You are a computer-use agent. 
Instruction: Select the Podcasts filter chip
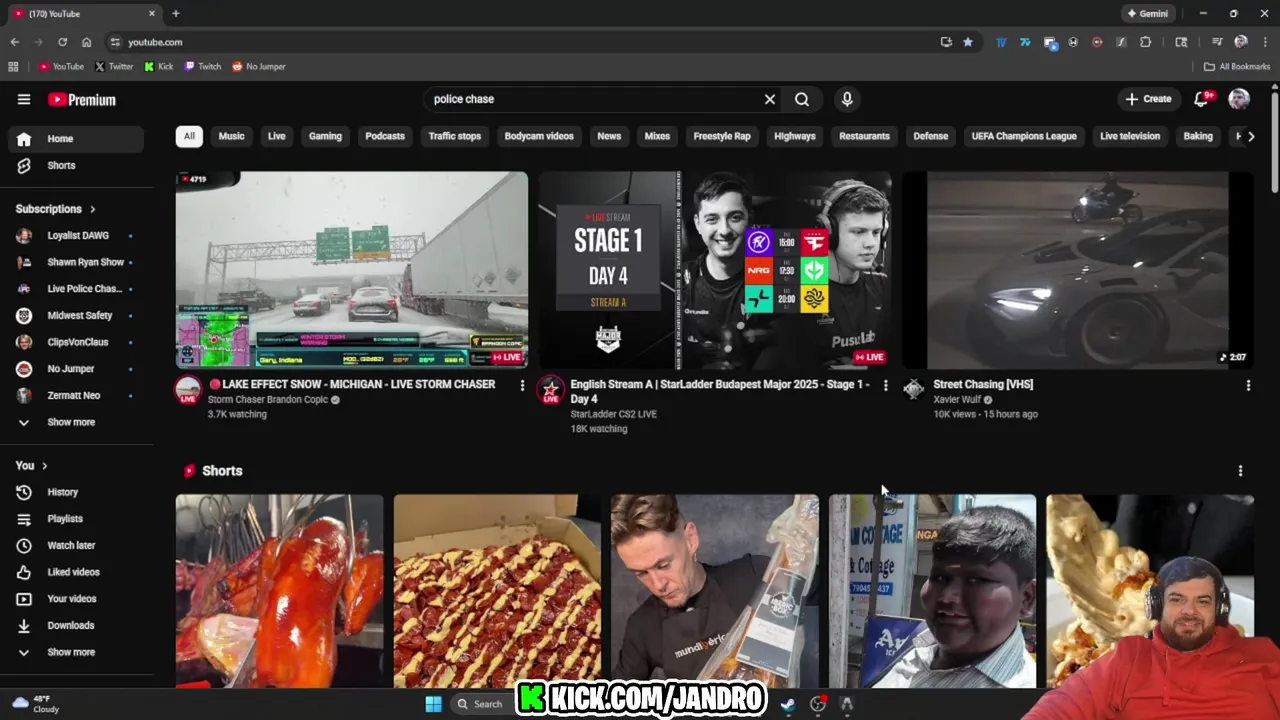385,136
